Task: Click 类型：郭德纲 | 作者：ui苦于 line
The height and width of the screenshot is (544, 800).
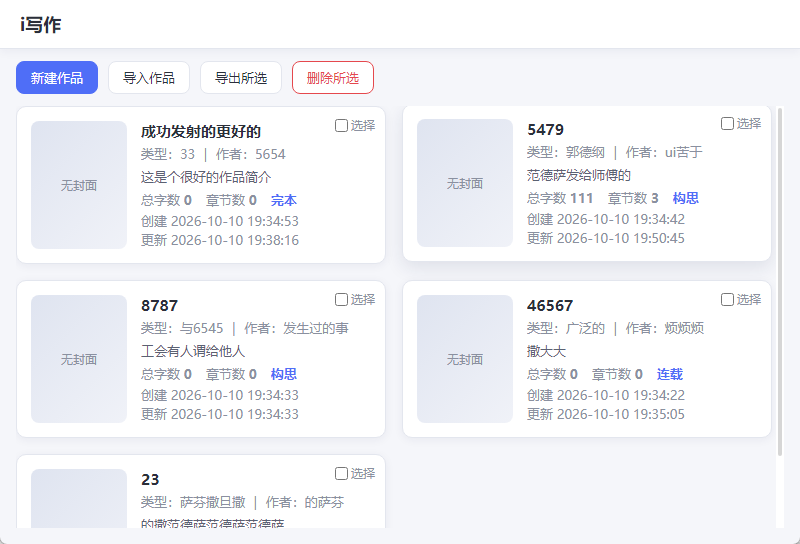Action: pyautogui.click(x=615, y=152)
